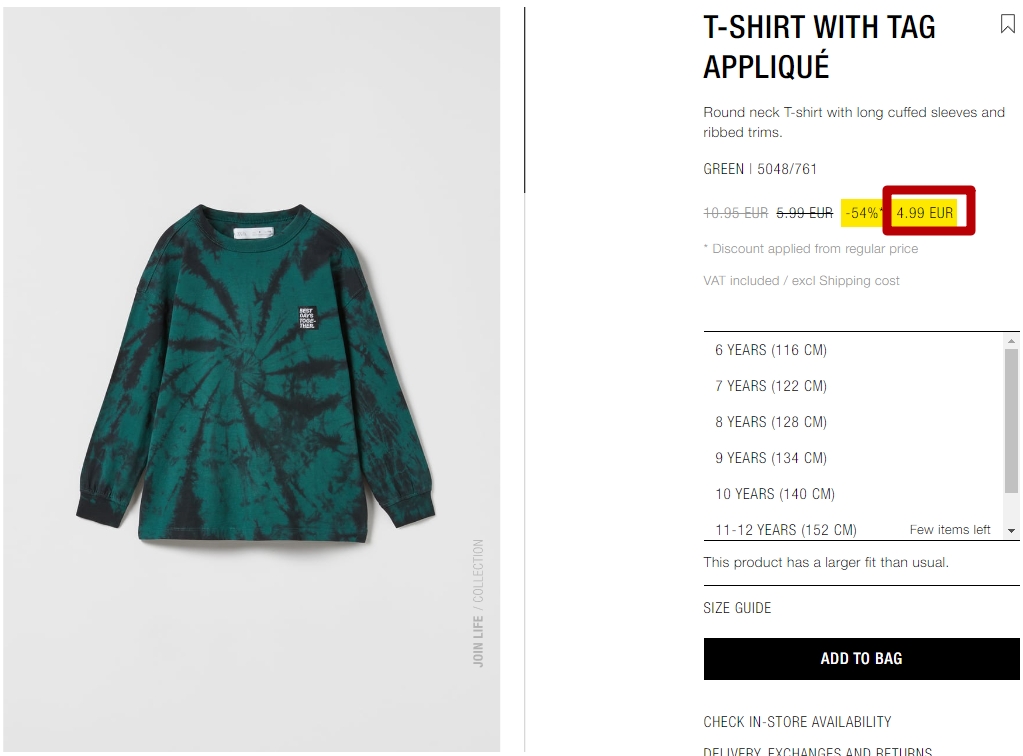1023x756 pixels.
Task: Select size 8 YEARS (128 CM)
Action: 853,422
